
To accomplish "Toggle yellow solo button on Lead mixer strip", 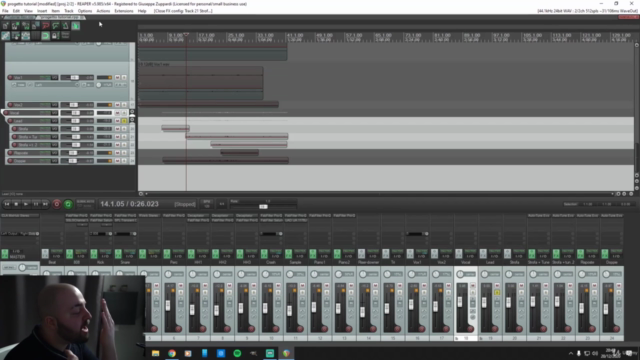I will tap(497, 293).
